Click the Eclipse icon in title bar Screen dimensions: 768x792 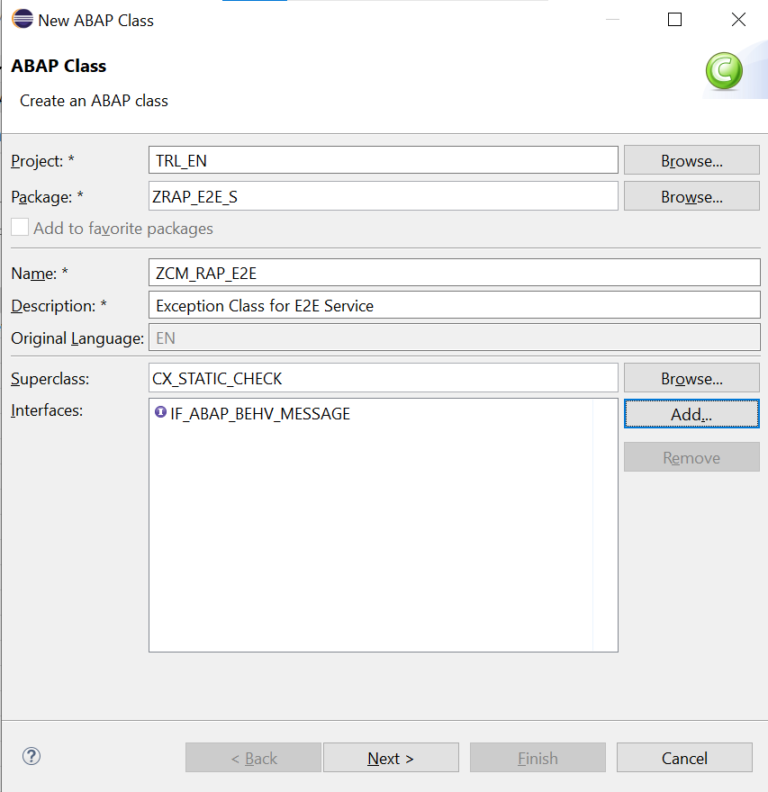tap(21, 19)
